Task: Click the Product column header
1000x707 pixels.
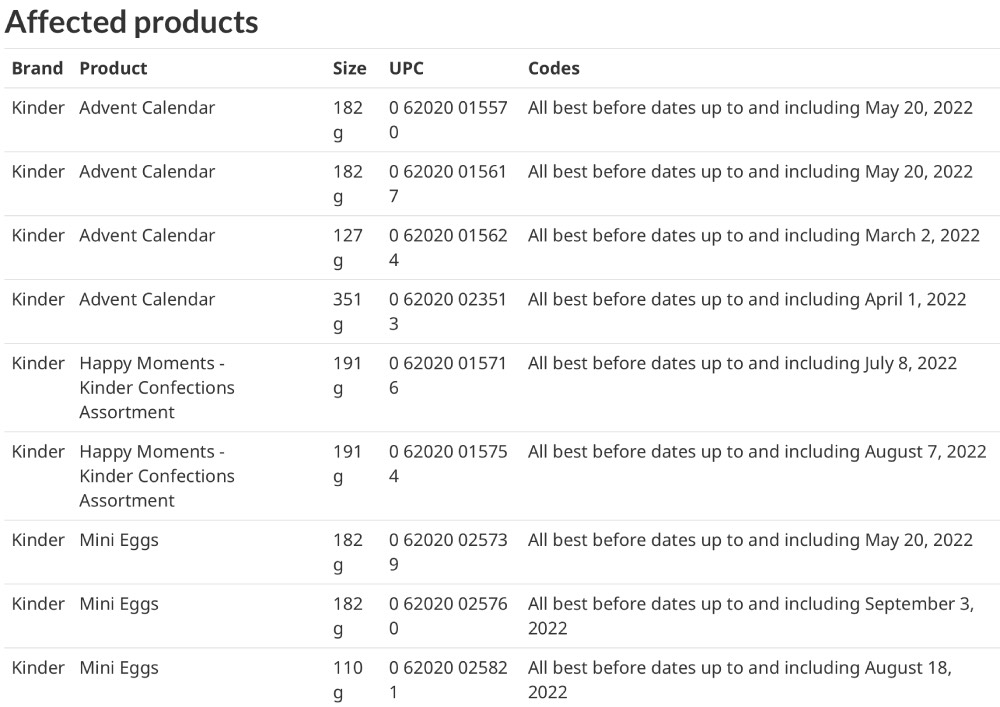Action: point(114,68)
